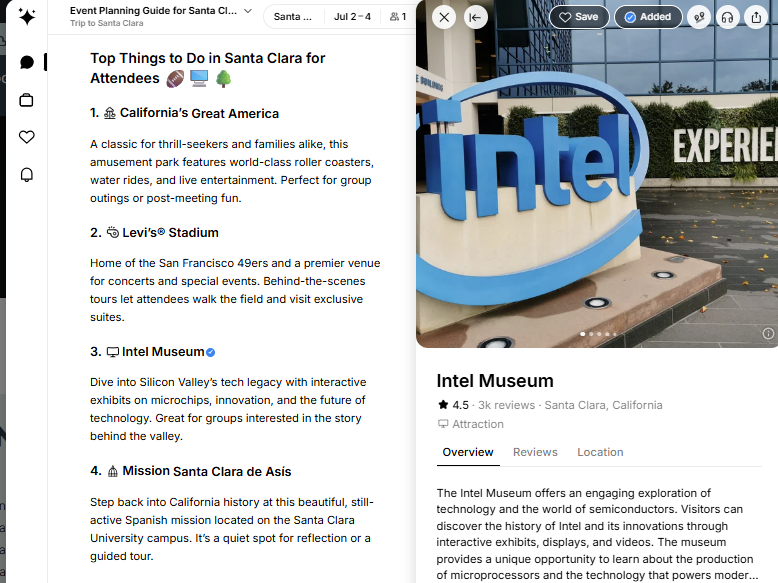Change the traveler count showing 1

coord(398,17)
